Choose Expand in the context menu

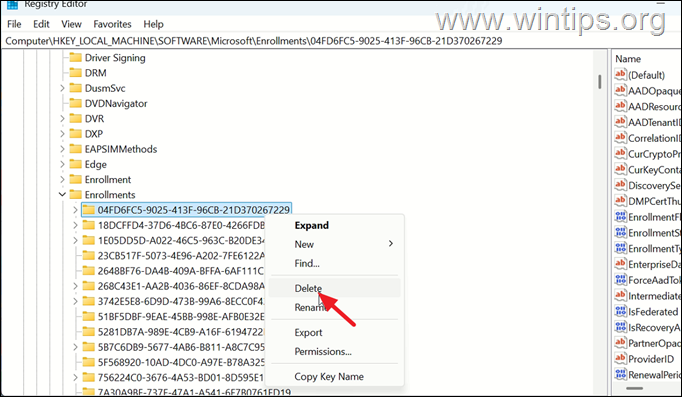pyautogui.click(x=334, y=225)
